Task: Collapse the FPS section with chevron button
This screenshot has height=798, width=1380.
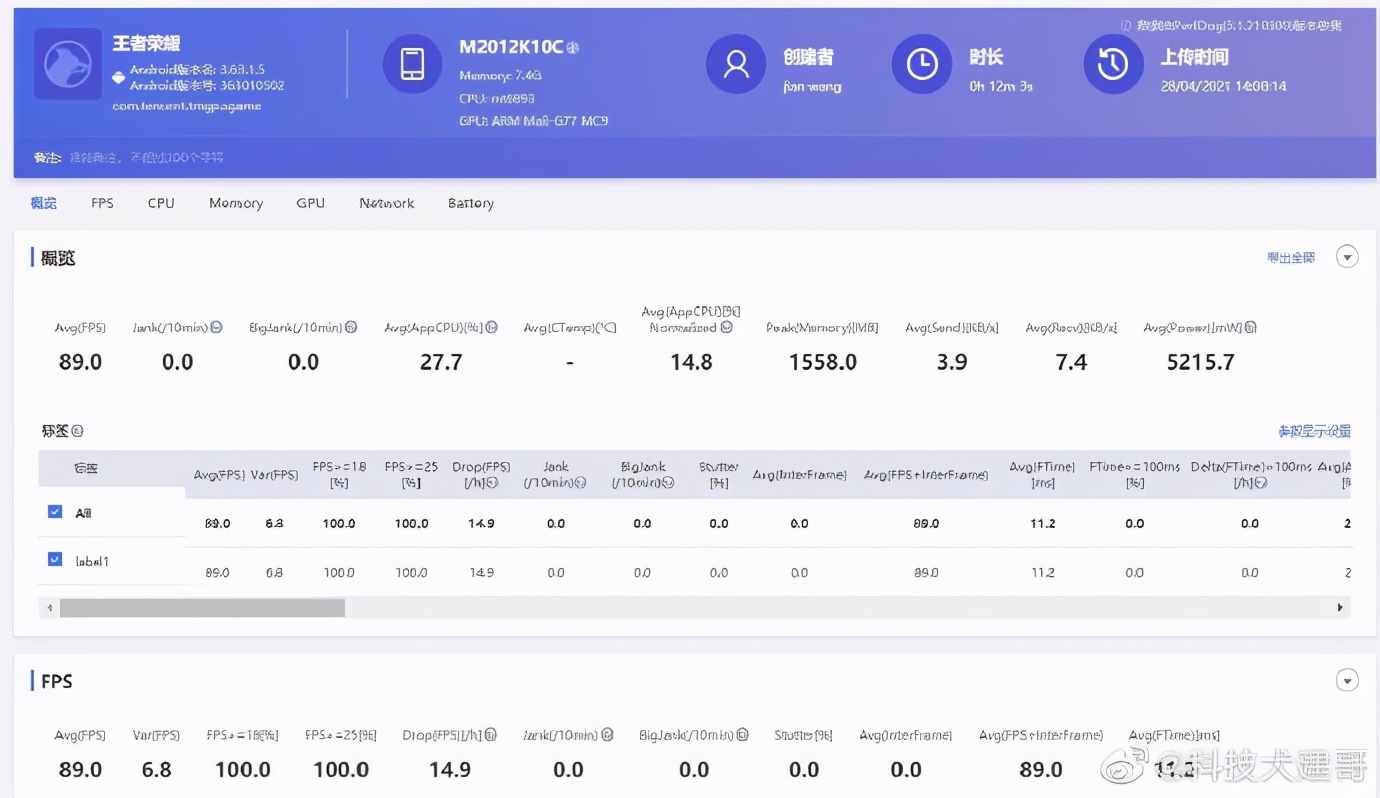Action: (x=1348, y=681)
